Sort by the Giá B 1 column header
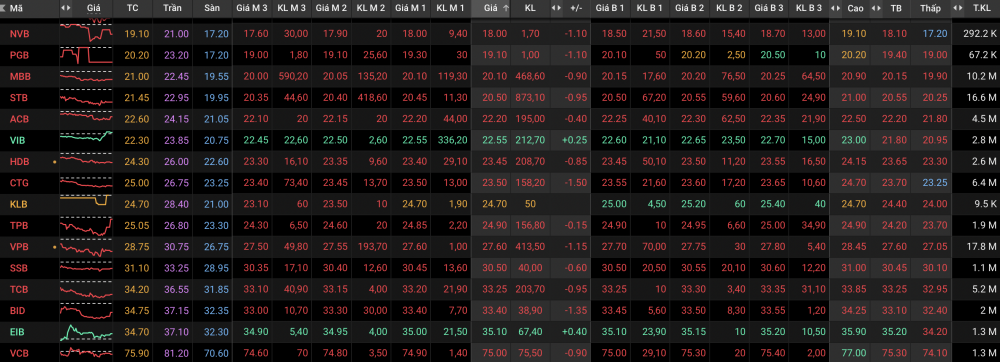Image resolution: width=1000 pixels, height=362 pixels. [x=610, y=8]
